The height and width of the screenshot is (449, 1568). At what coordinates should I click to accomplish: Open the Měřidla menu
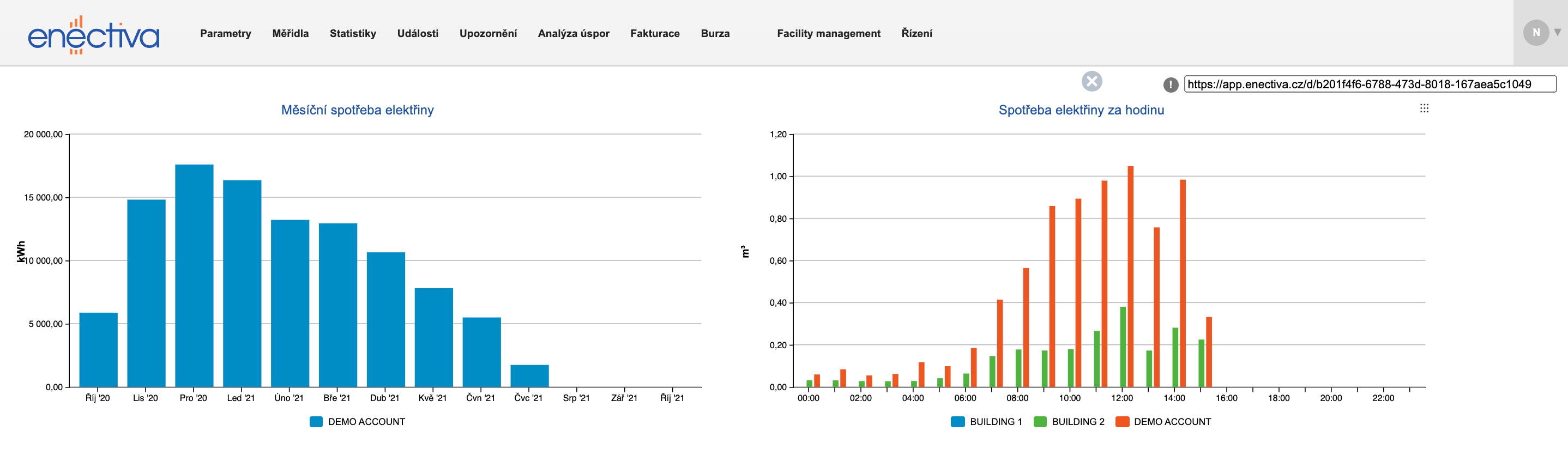291,33
